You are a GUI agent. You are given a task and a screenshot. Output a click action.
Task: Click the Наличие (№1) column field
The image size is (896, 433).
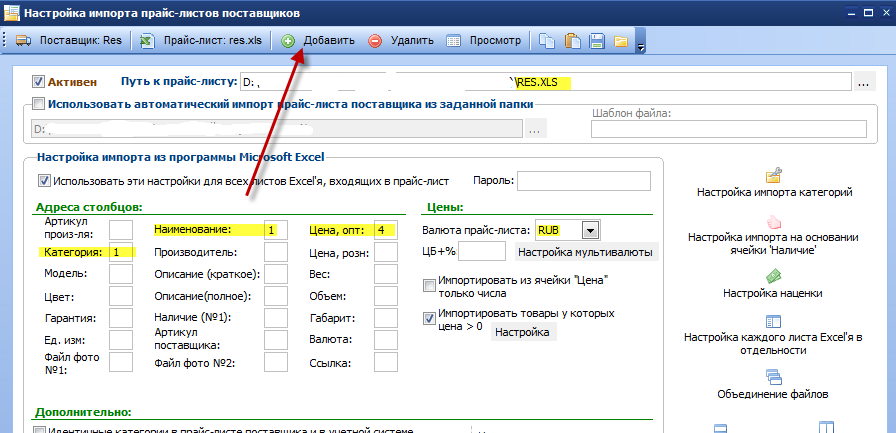click(x=276, y=318)
